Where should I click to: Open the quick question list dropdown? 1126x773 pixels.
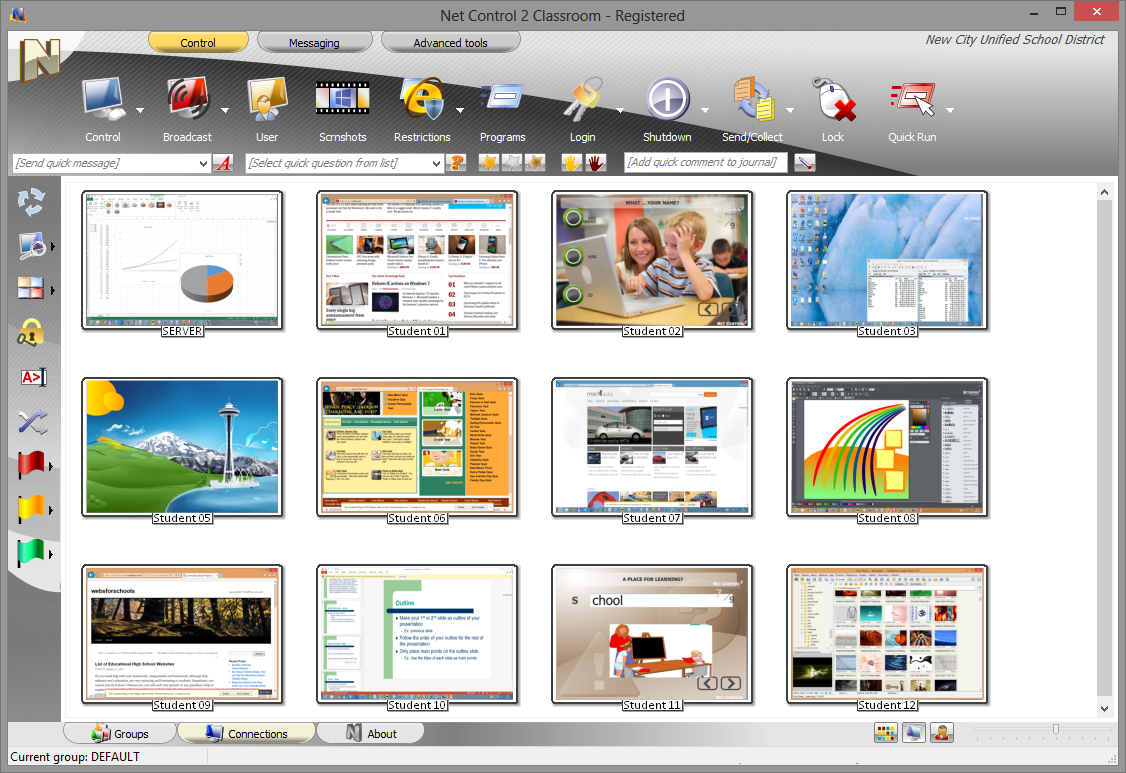(x=436, y=163)
